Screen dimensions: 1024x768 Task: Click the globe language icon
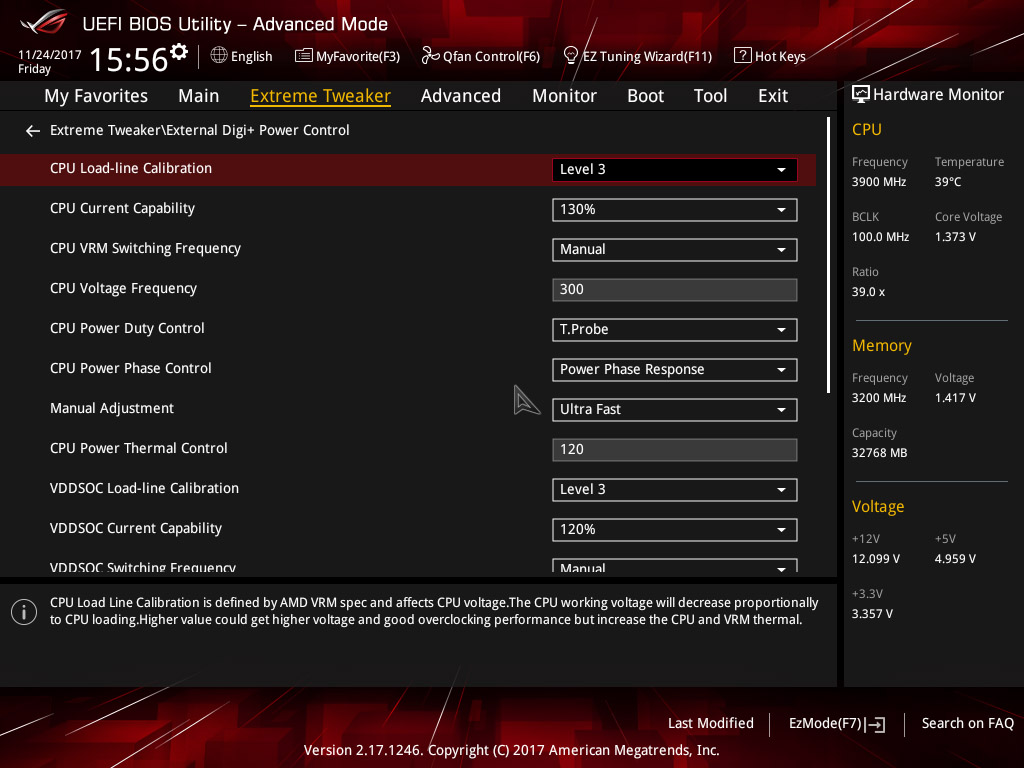click(x=219, y=56)
